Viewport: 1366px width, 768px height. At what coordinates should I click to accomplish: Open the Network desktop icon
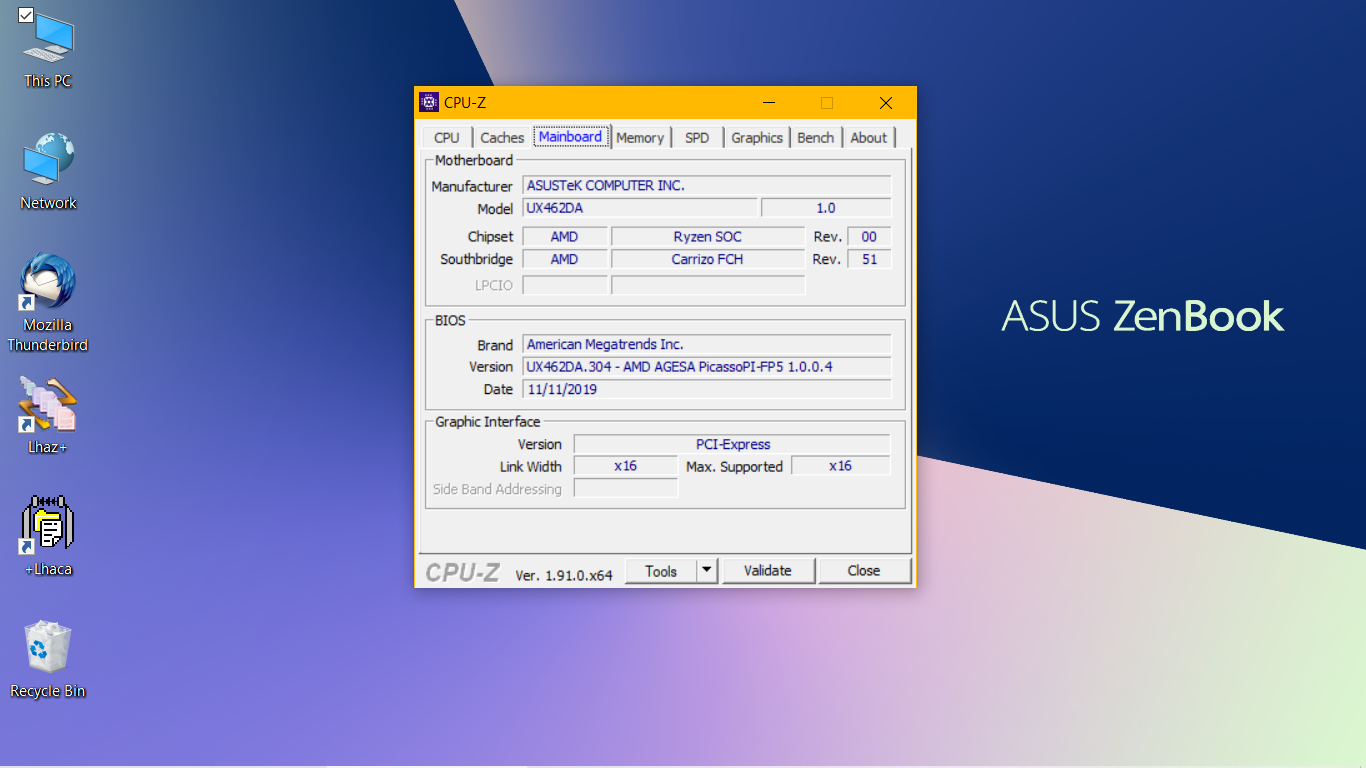pyautogui.click(x=48, y=172)
